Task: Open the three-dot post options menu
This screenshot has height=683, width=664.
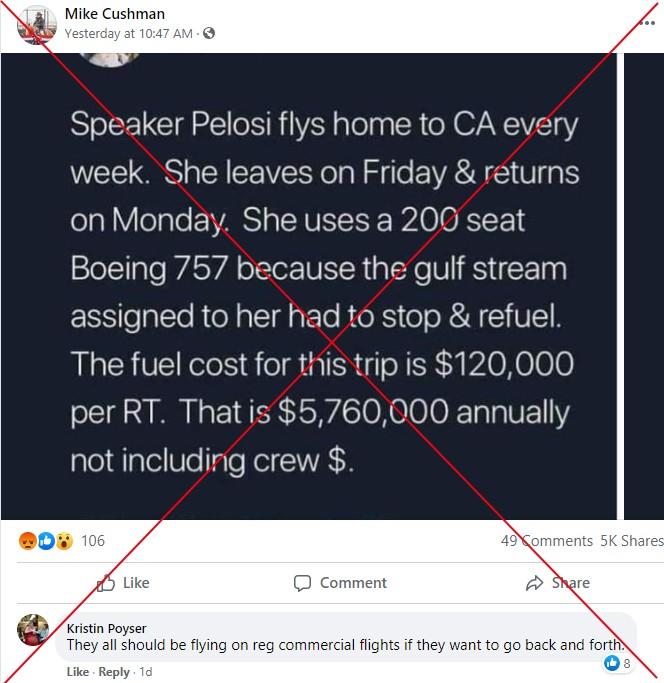Action: [x=648, y=23]
